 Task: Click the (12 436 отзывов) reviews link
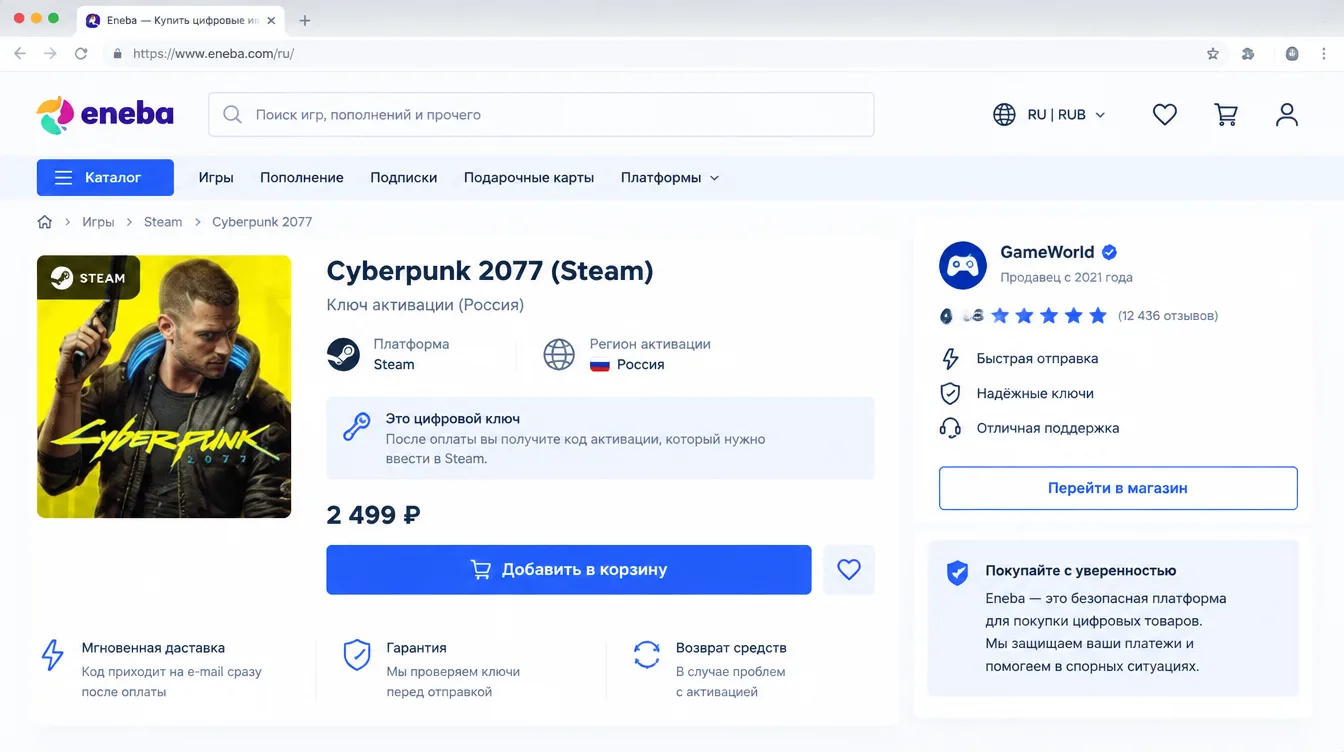click(1168, 316)
